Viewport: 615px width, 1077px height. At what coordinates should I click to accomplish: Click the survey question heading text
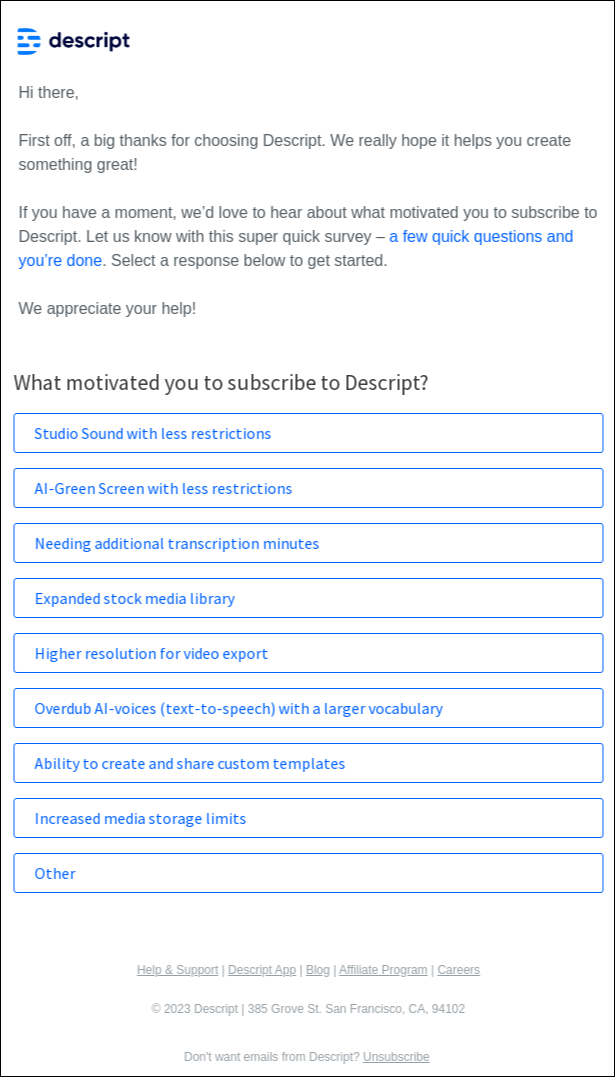point(221,383)
